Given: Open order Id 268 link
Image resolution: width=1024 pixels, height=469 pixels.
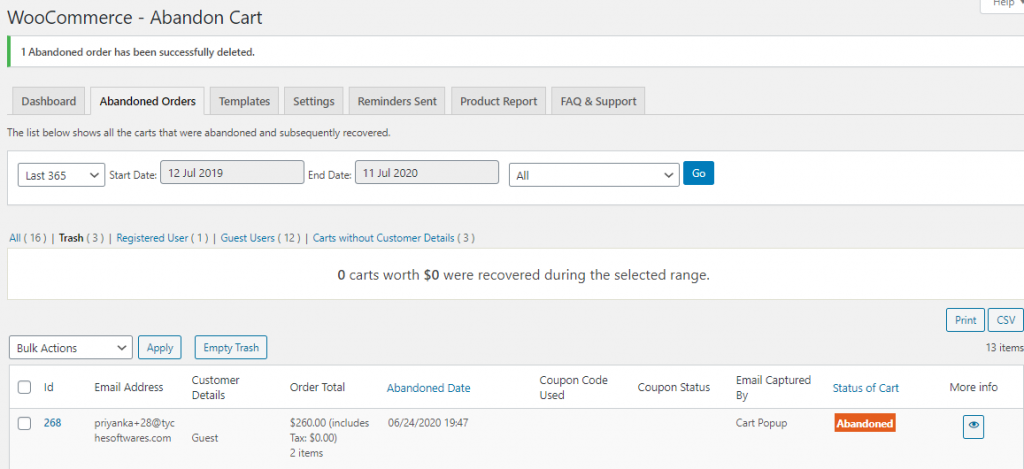Looking at the screenshot, I should pyautogui.click(x=52, y=423).
